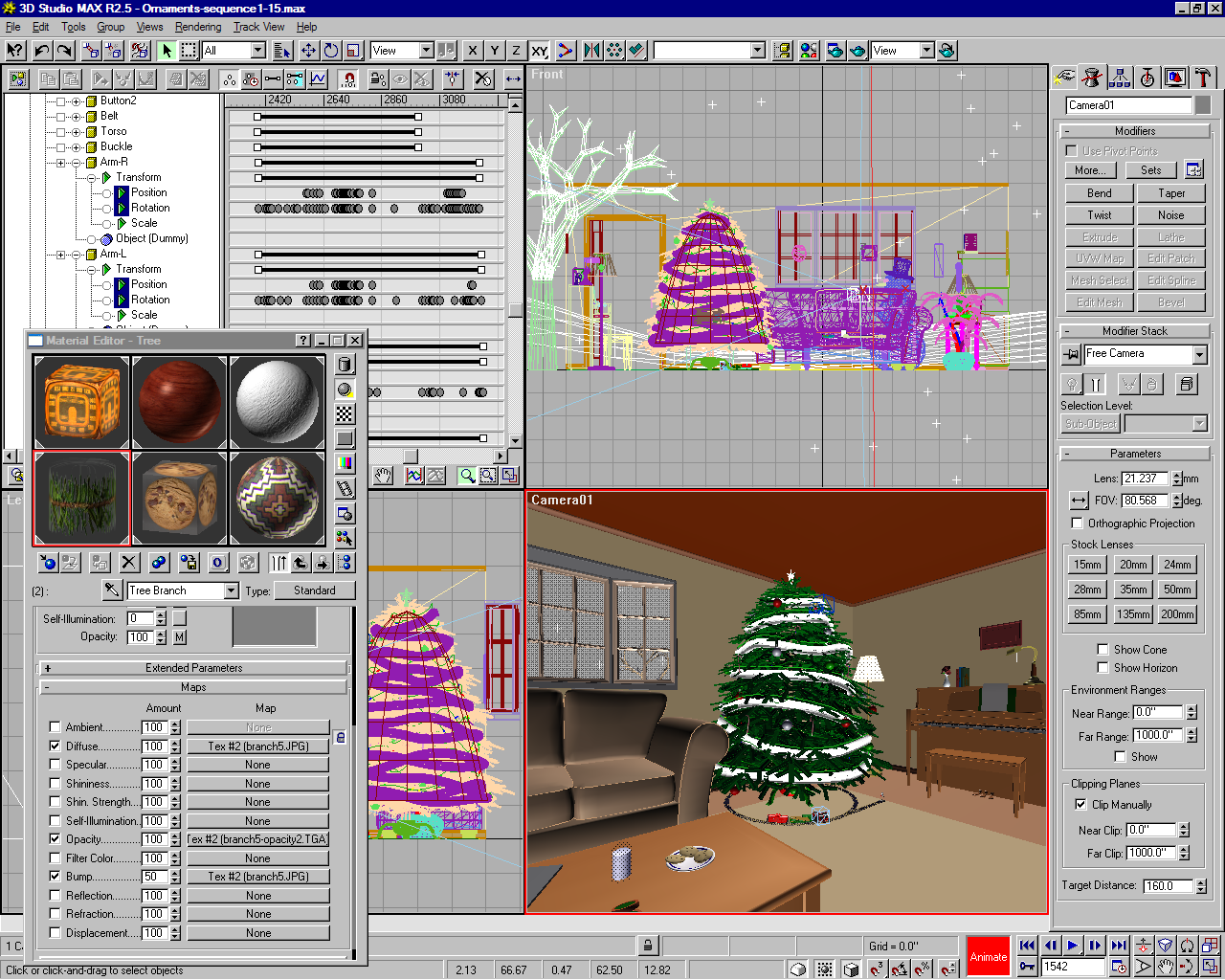This screenshot has height=980, width=1225.
Task: Click the Get Material icon
Action: [48, 563]
